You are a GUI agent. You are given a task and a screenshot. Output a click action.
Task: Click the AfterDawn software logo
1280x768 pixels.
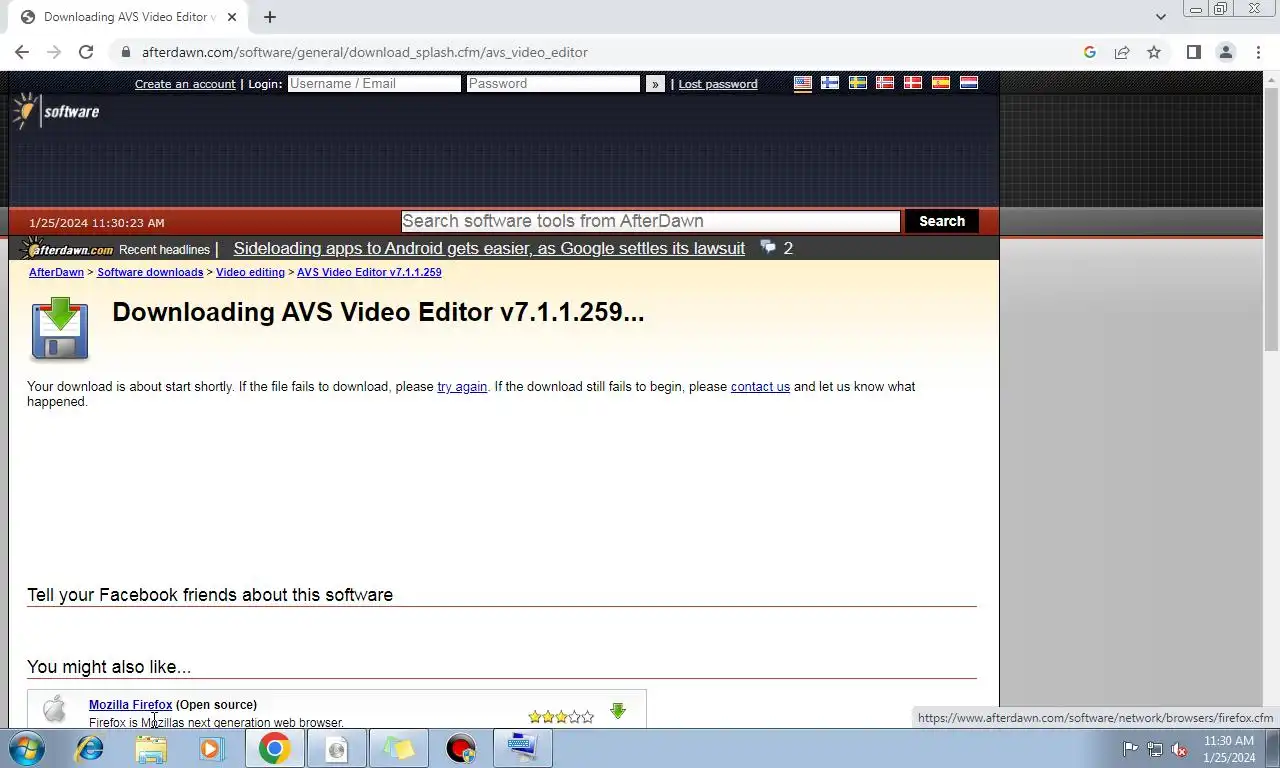click(56, 111)
